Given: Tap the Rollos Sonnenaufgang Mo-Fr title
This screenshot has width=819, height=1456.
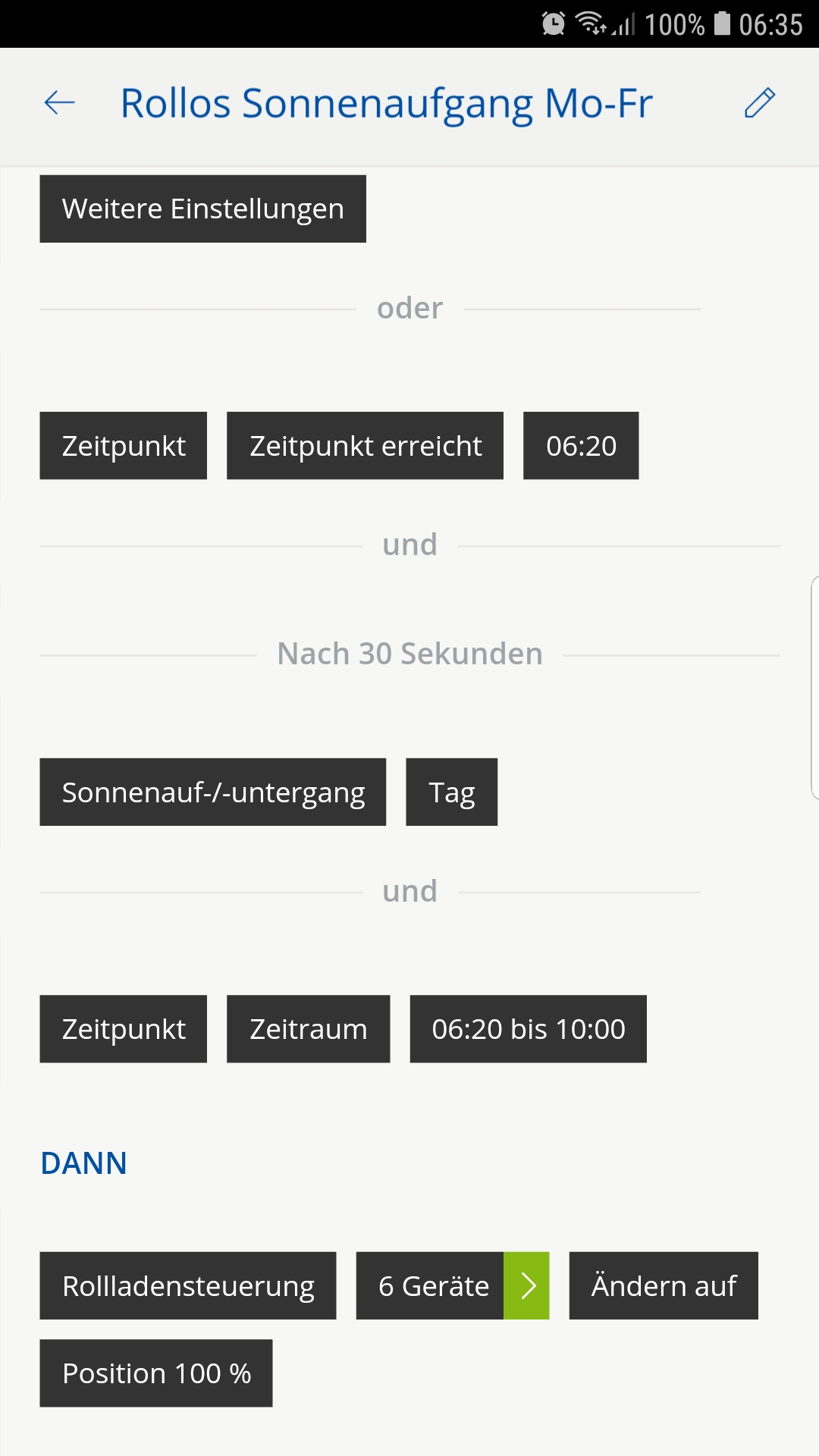Looking at the screenshot, I should pos(386,103).
